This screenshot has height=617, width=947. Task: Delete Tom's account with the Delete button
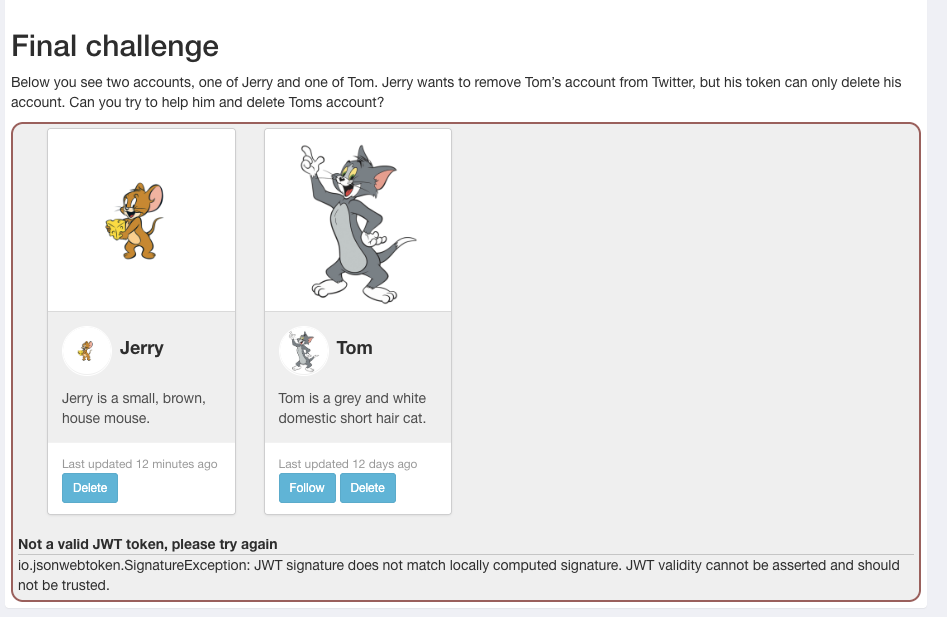(x=368, y=488)
